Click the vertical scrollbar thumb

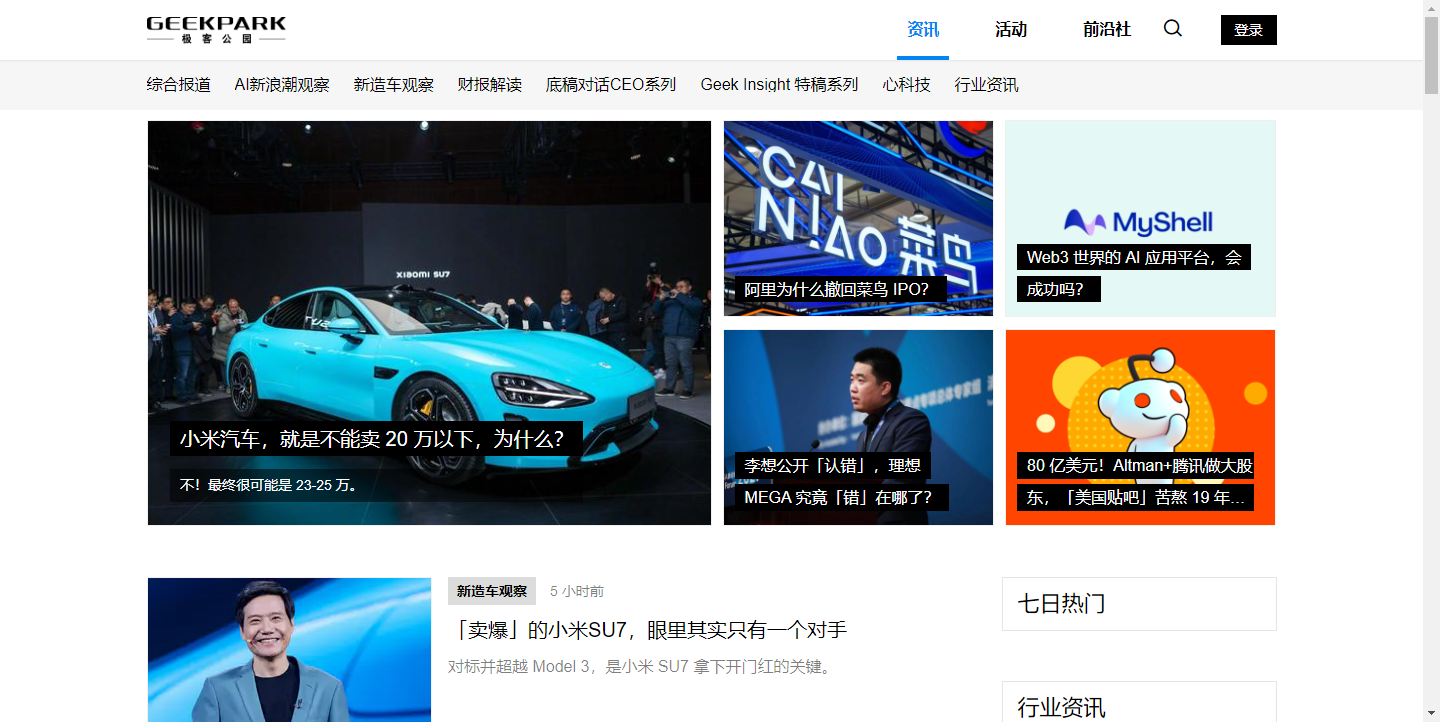tap(1431, 57)
